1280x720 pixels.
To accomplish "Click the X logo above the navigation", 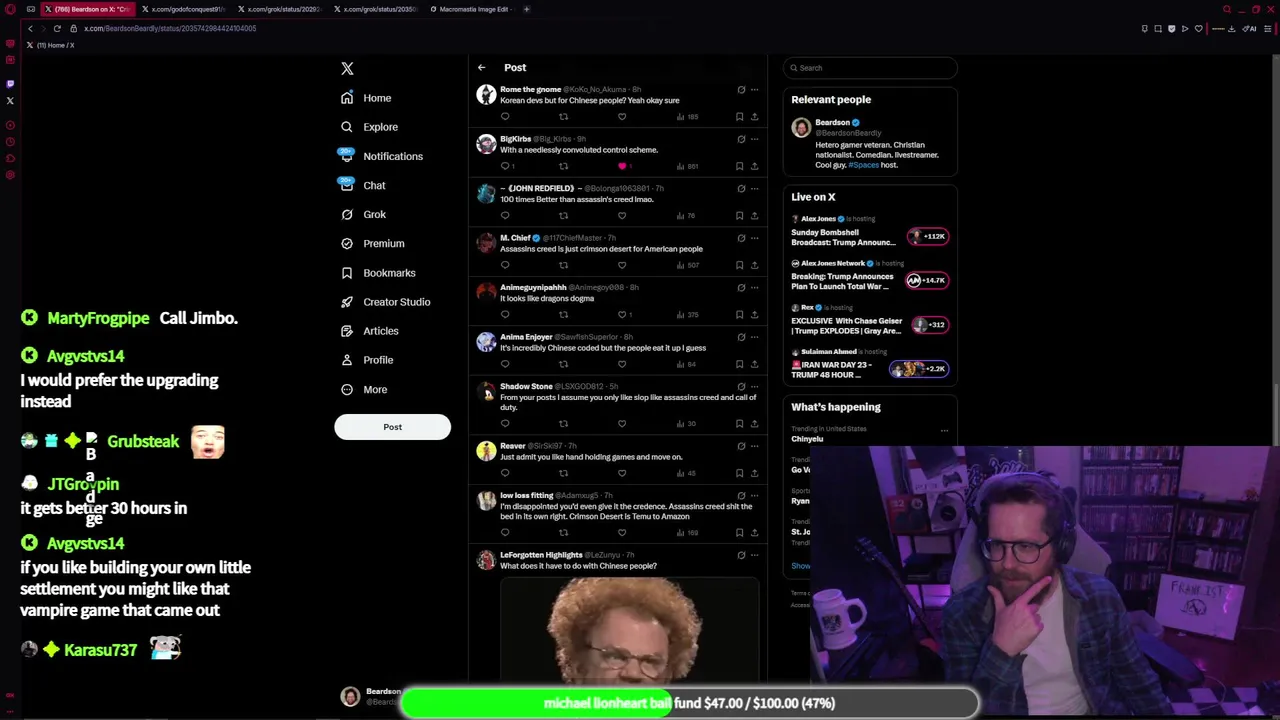I will 347,68.
